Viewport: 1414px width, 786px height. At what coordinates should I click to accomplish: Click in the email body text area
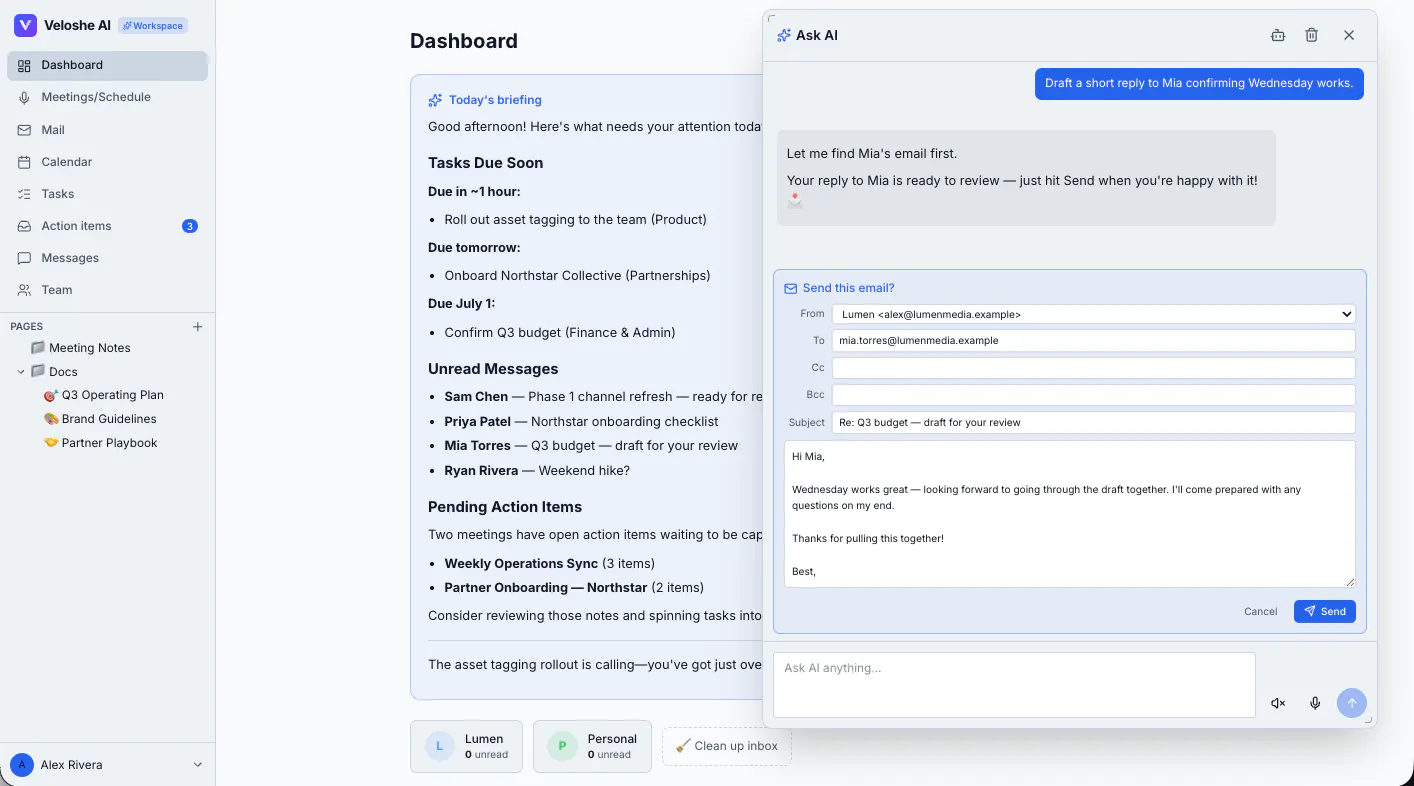pos(1069,514)
